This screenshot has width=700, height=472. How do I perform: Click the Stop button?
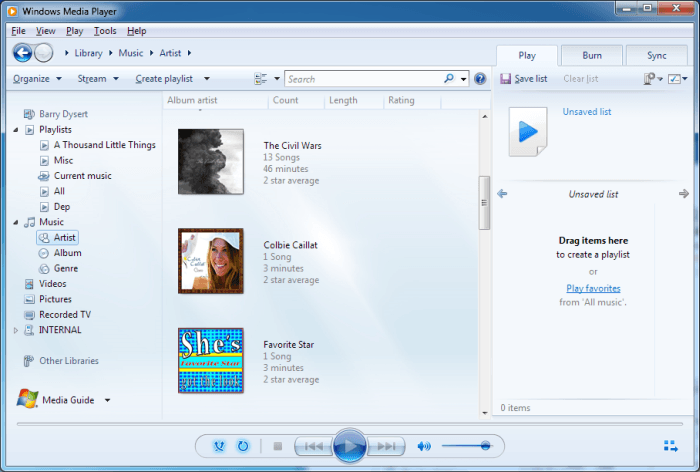pos(278,446)
